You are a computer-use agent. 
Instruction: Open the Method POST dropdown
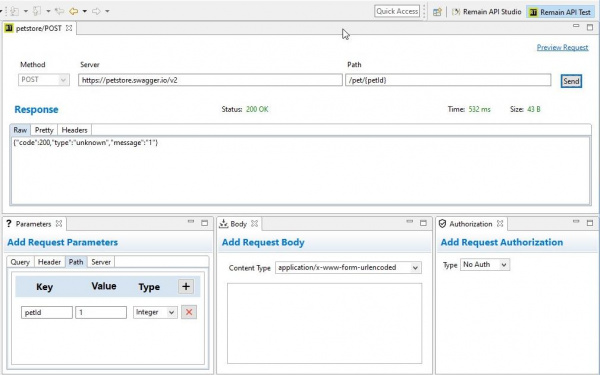[x=44, y=80]
